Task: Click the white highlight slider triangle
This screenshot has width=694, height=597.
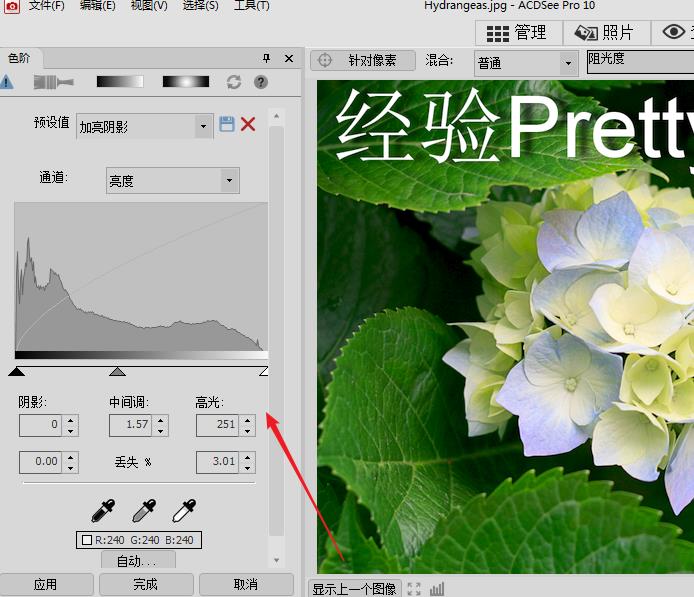Action: (264, 371)
